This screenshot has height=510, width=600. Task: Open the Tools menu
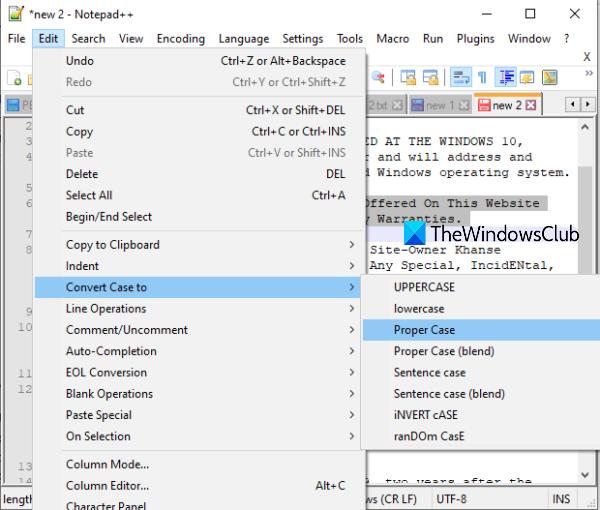pyautogui.click(x=350, y=39)
